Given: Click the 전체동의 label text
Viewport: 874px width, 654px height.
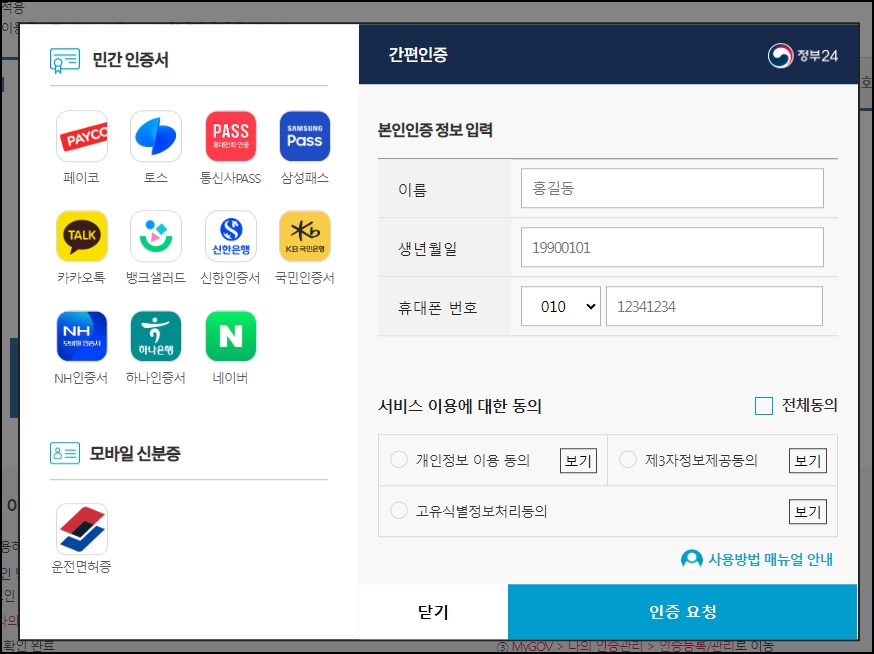Looking at the screenshot, I should (x=809, y=405).
